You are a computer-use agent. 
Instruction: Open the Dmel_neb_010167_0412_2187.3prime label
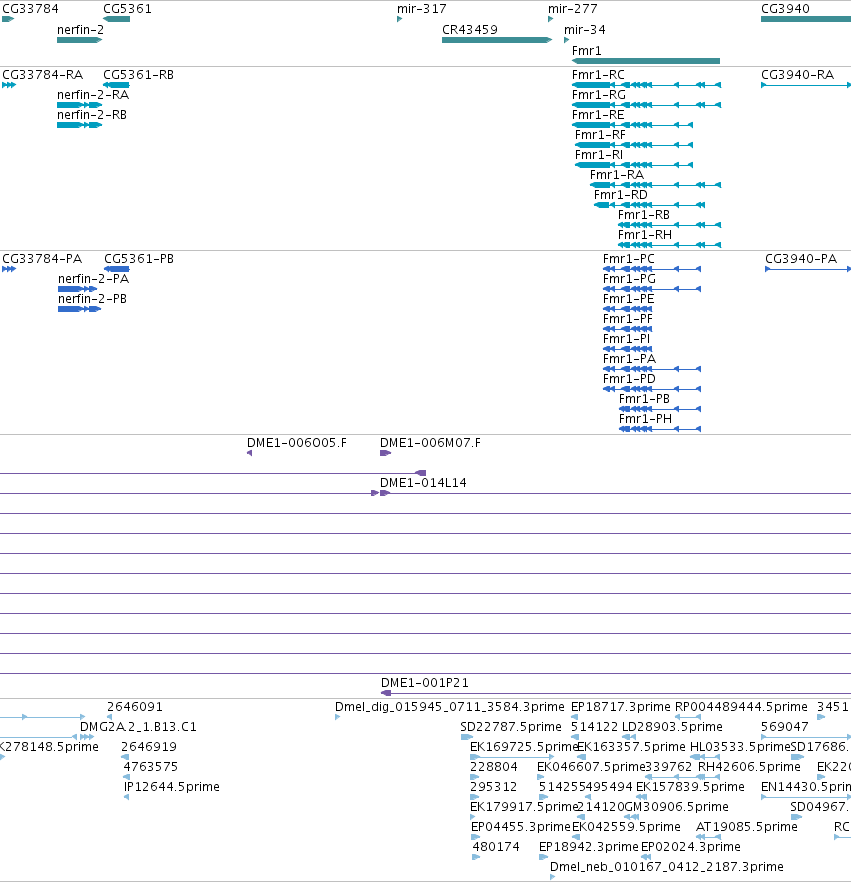coord(667,867)
